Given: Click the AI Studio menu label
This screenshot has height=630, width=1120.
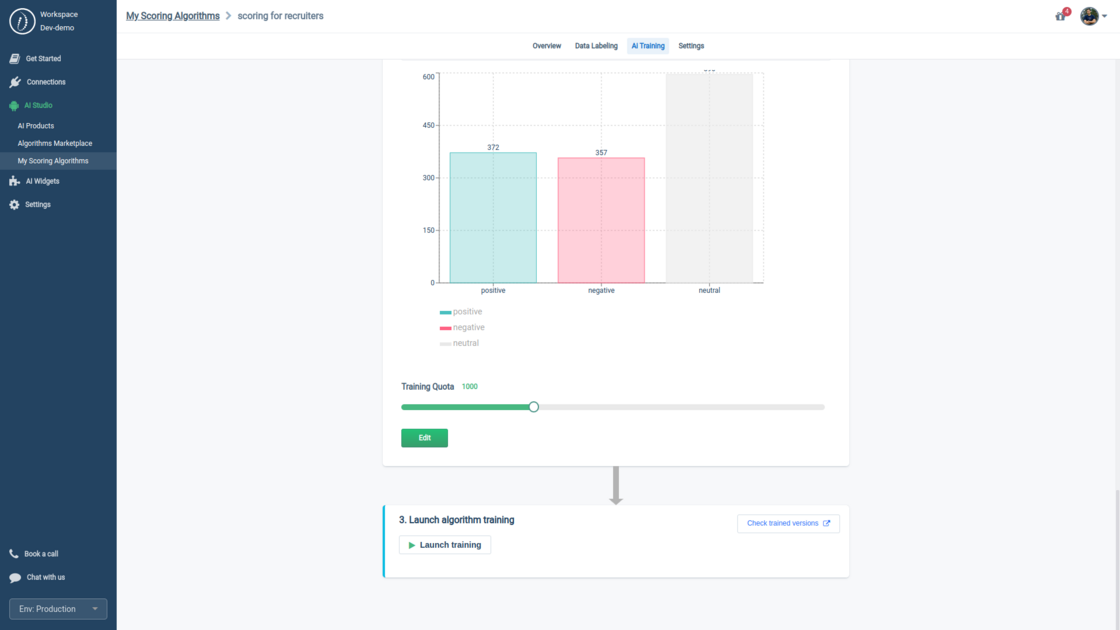Looking at the screenshot, I should [38, 106].
